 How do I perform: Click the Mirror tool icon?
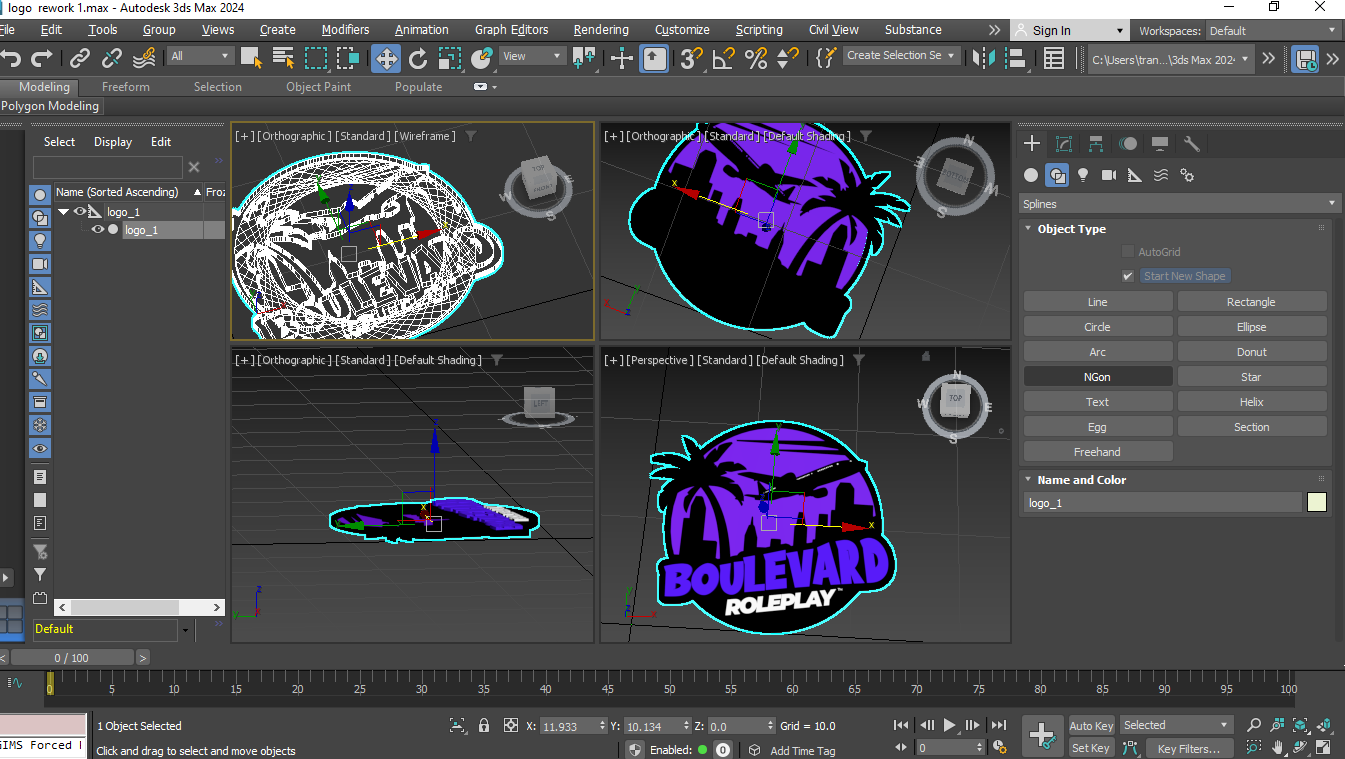click(x=982, y=58)
